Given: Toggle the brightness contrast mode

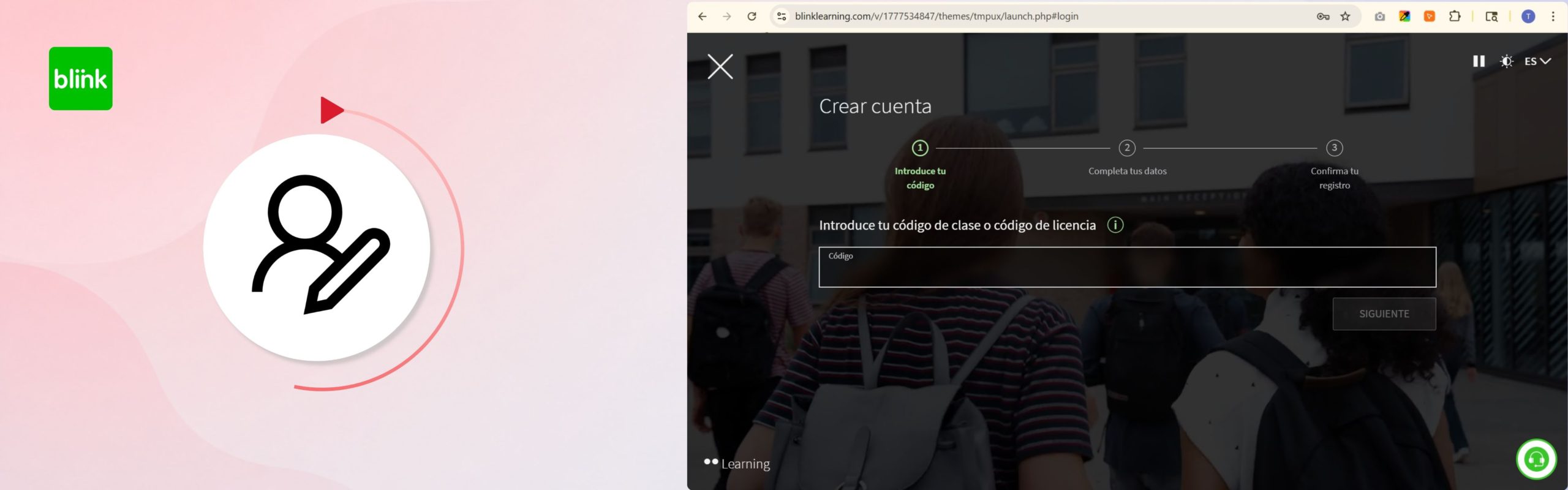Looking at the screenshot, I should click(1507, 61).
